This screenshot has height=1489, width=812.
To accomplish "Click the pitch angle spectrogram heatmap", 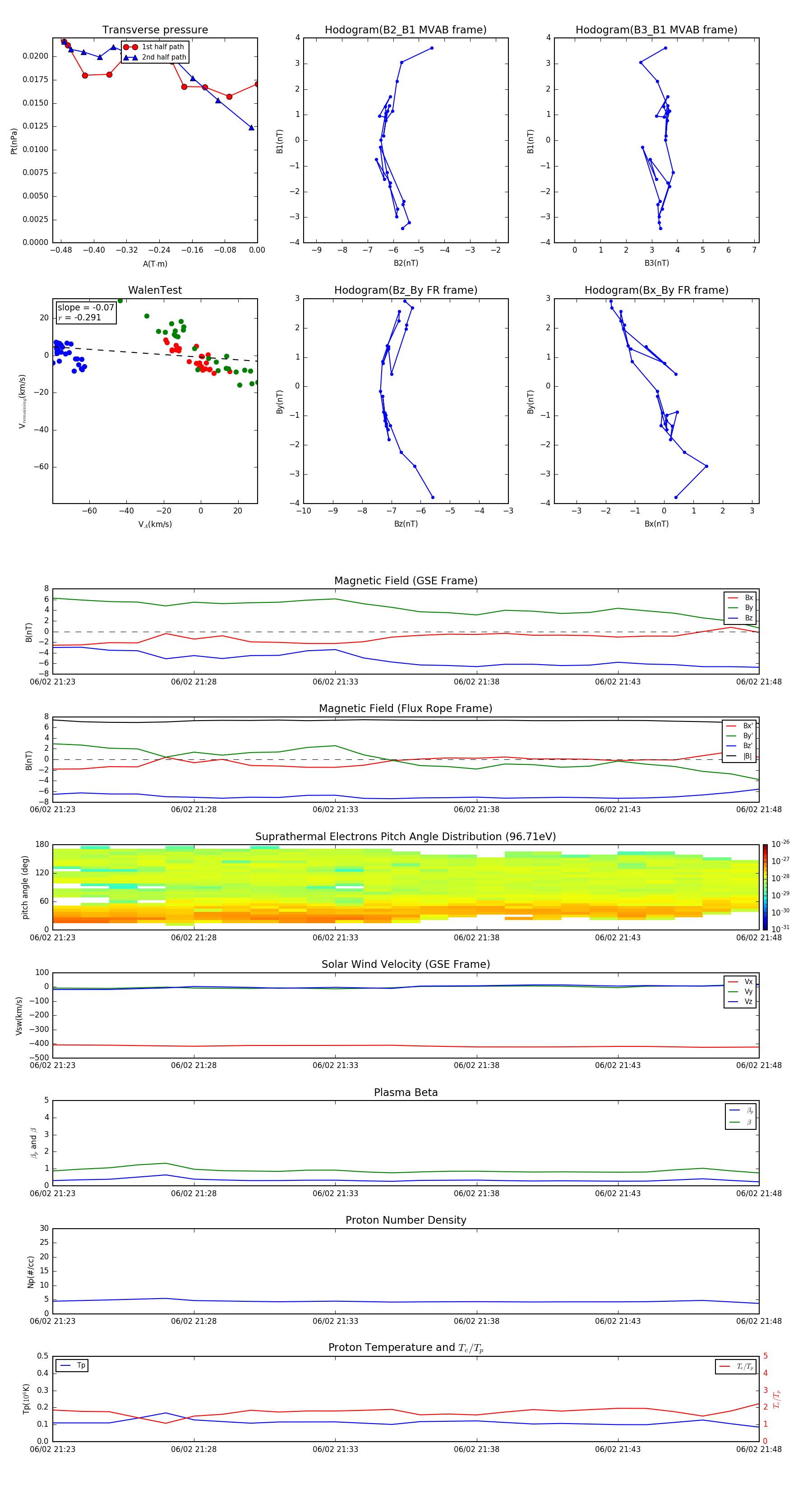I will click(406, 887).
